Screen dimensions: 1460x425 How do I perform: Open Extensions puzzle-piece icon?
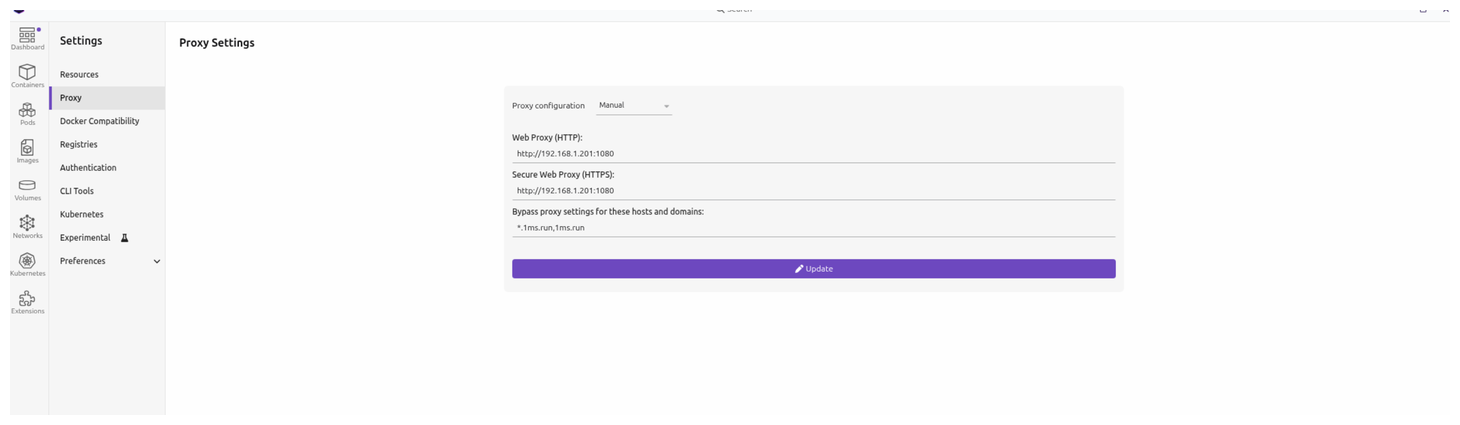click(x=27, y=300)
